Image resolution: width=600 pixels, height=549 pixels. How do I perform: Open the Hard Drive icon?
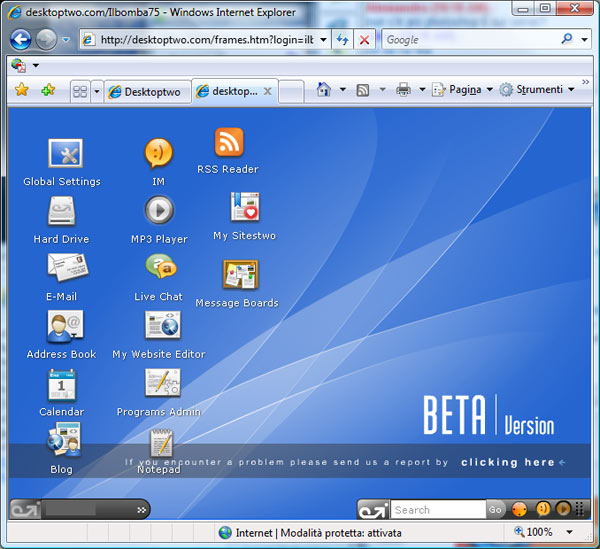click(x=62, y=211)
